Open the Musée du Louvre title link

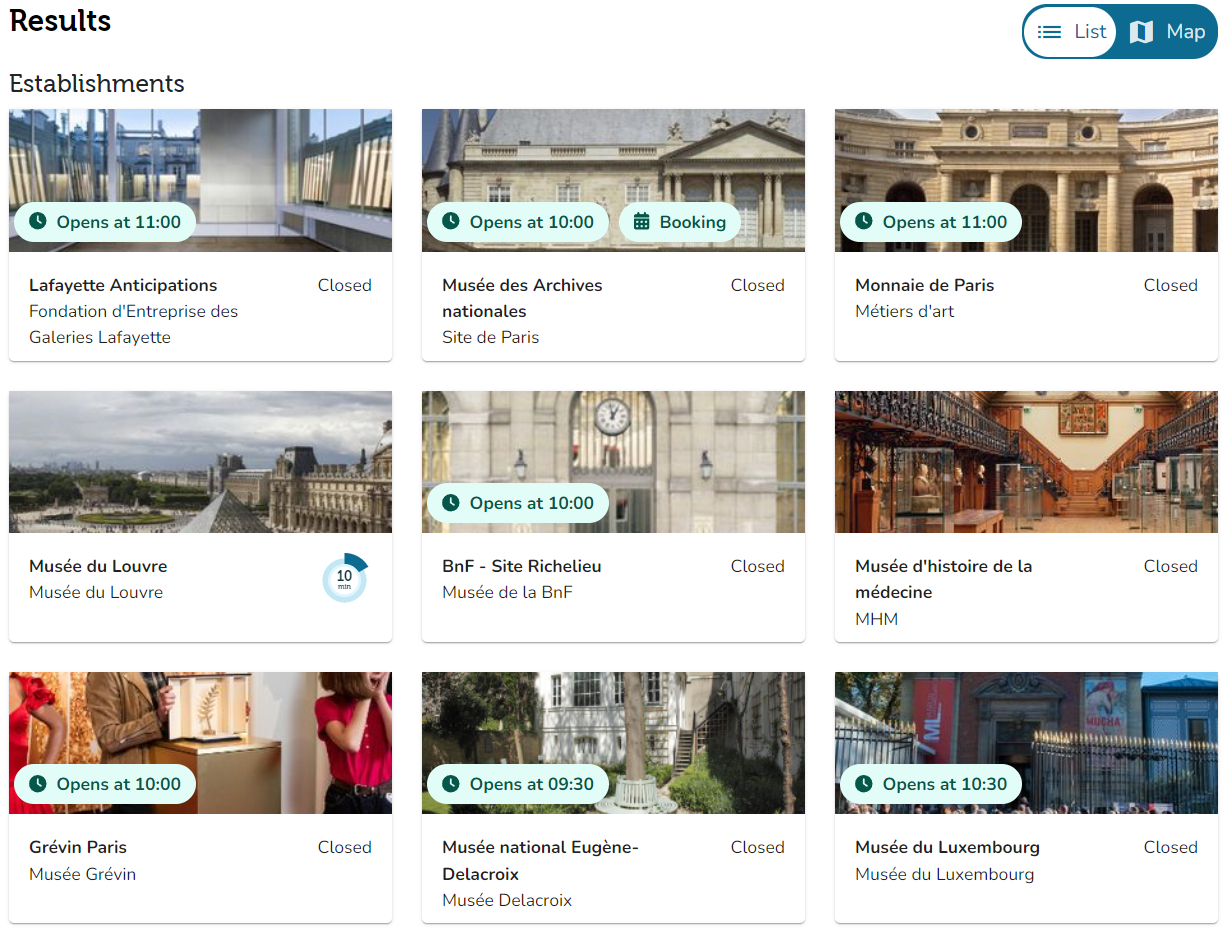[x=98, y=566]
